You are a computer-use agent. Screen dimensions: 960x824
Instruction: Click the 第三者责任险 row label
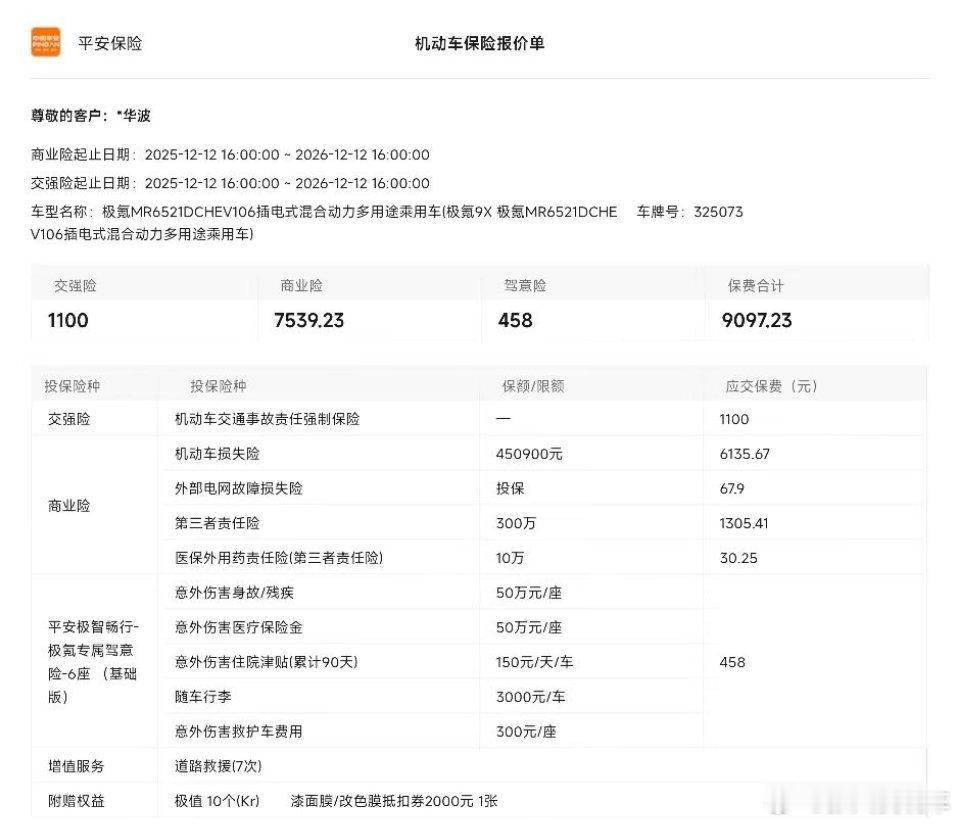(217, 523)
